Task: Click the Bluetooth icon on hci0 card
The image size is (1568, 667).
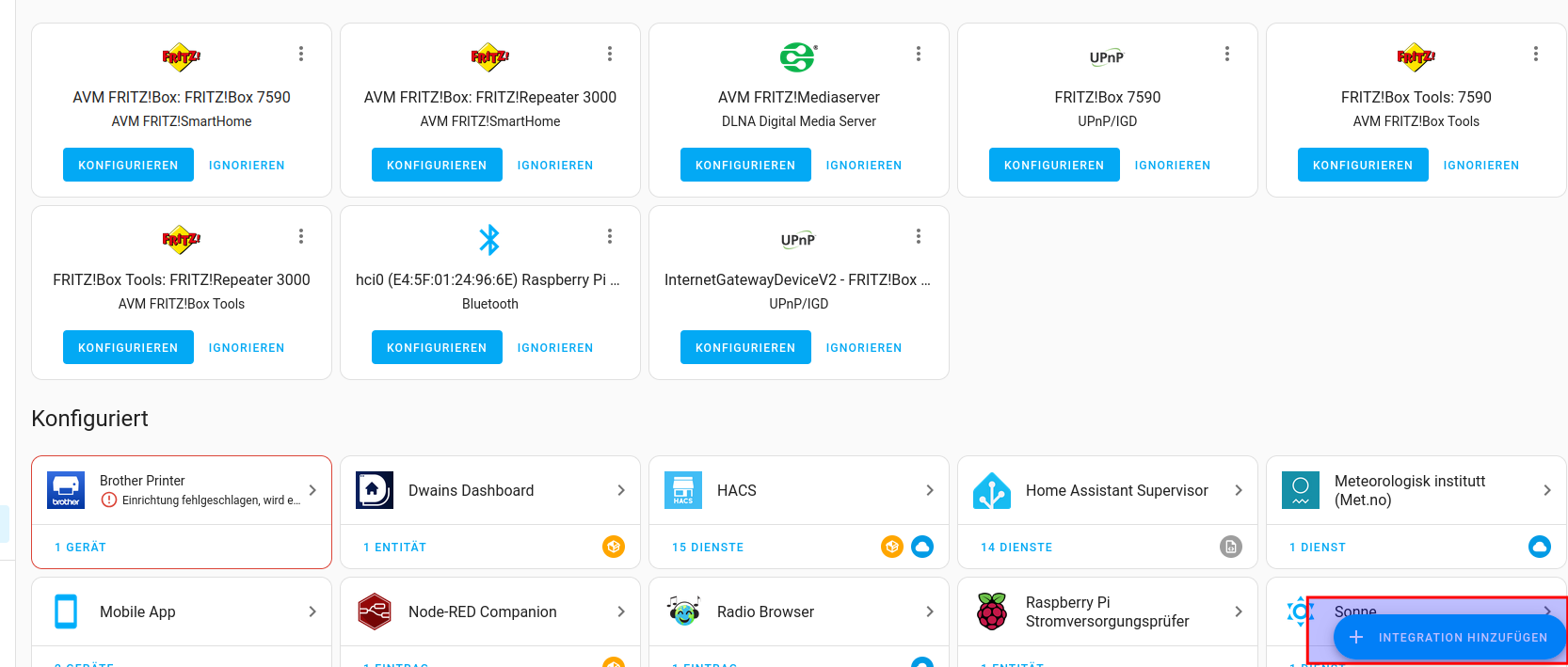Action: 489,240
